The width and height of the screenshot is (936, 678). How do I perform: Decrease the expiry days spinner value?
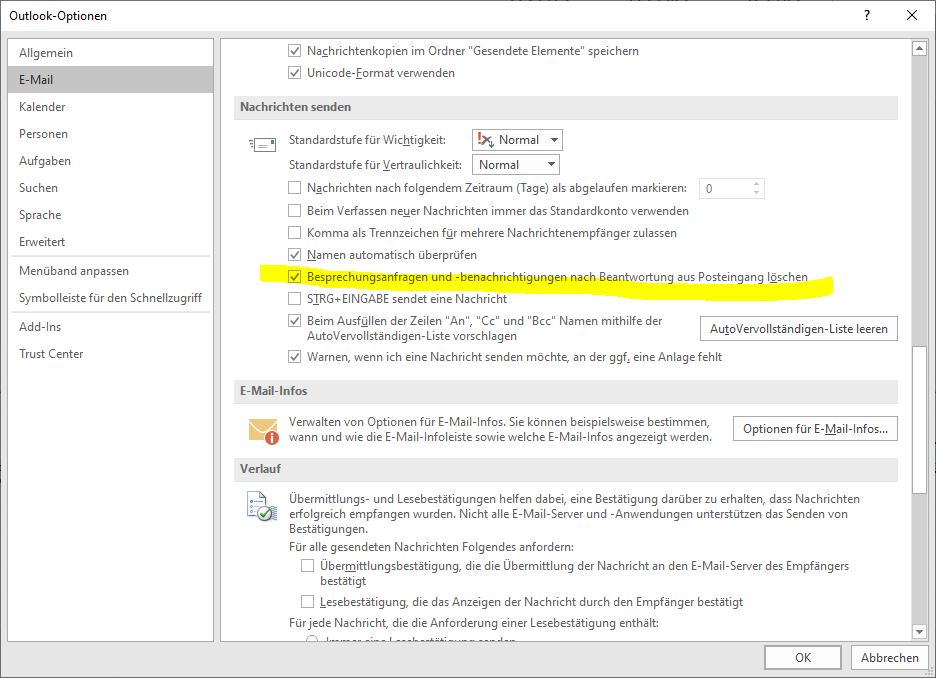click(x=756, y=193)
